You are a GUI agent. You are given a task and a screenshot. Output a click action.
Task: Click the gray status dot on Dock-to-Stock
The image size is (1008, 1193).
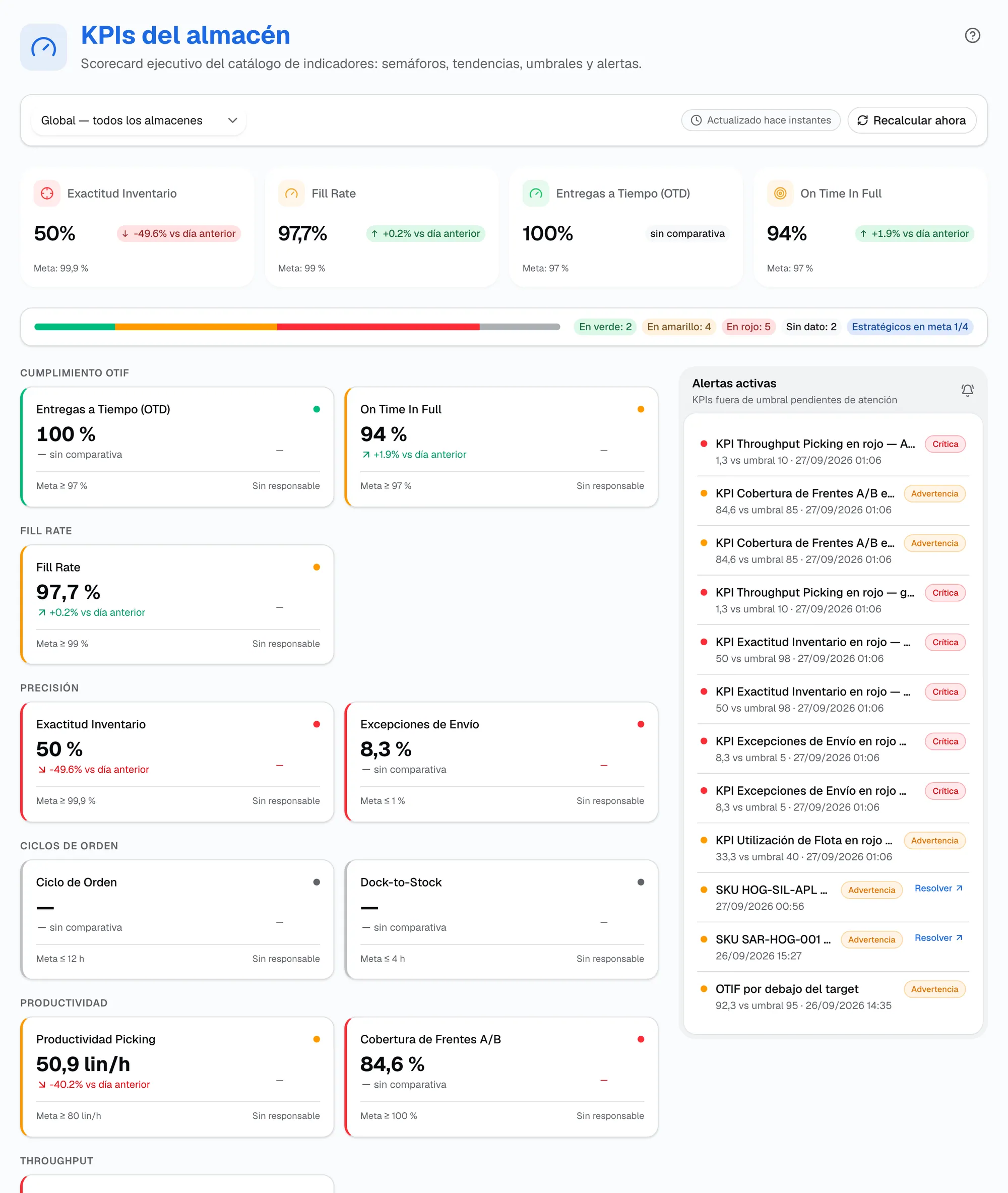(641, 882)
